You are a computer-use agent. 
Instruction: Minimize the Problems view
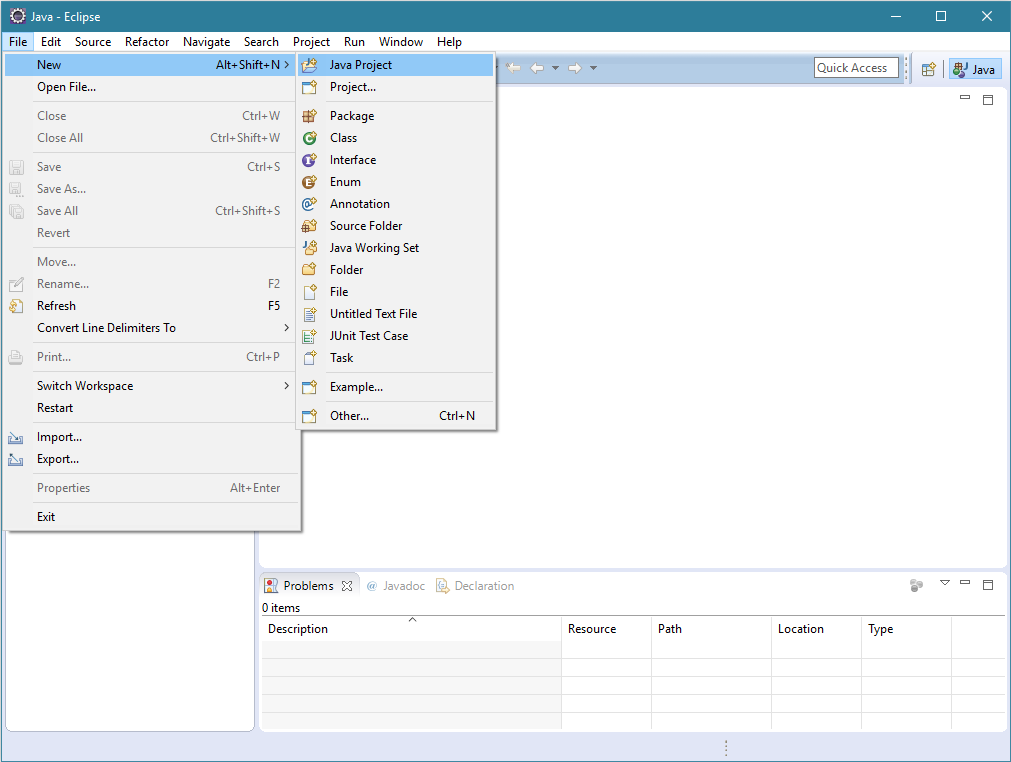tap(965, 585)
